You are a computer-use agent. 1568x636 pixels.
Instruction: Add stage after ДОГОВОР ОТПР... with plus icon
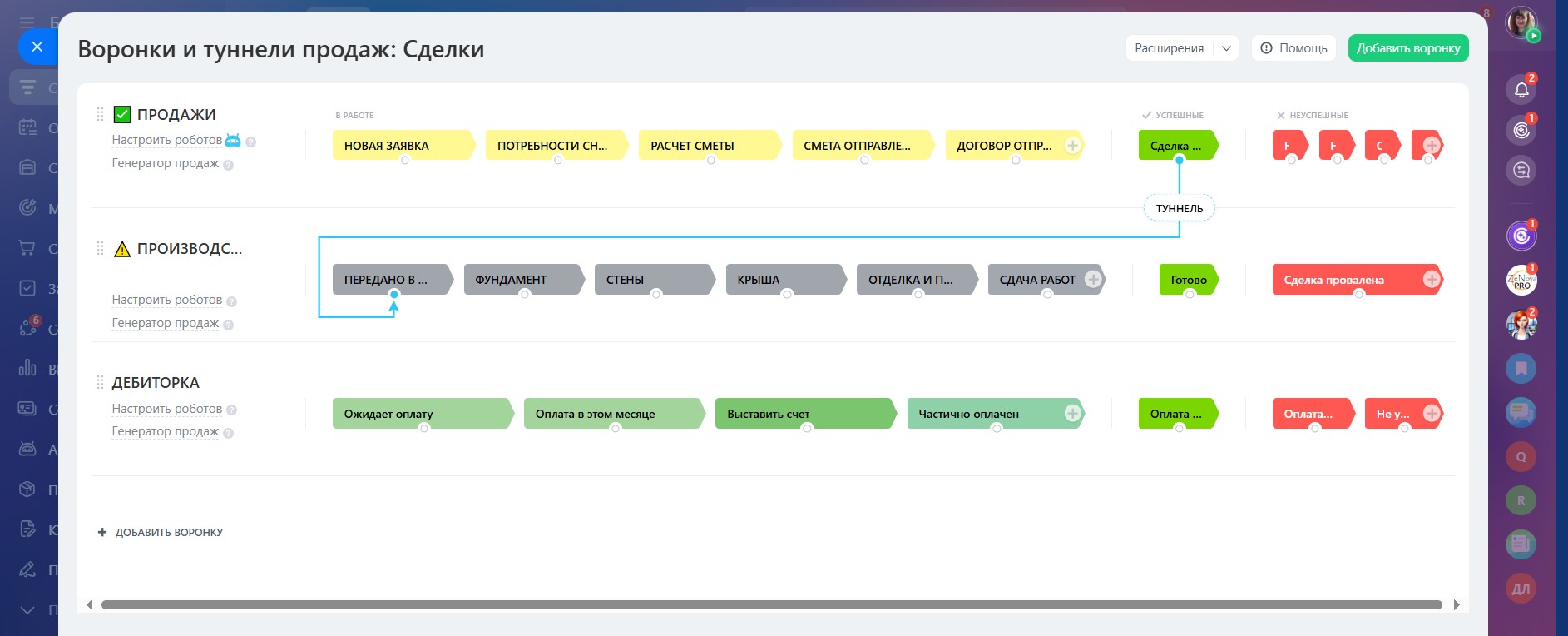pyautogui.click(x=1073, y=145)
